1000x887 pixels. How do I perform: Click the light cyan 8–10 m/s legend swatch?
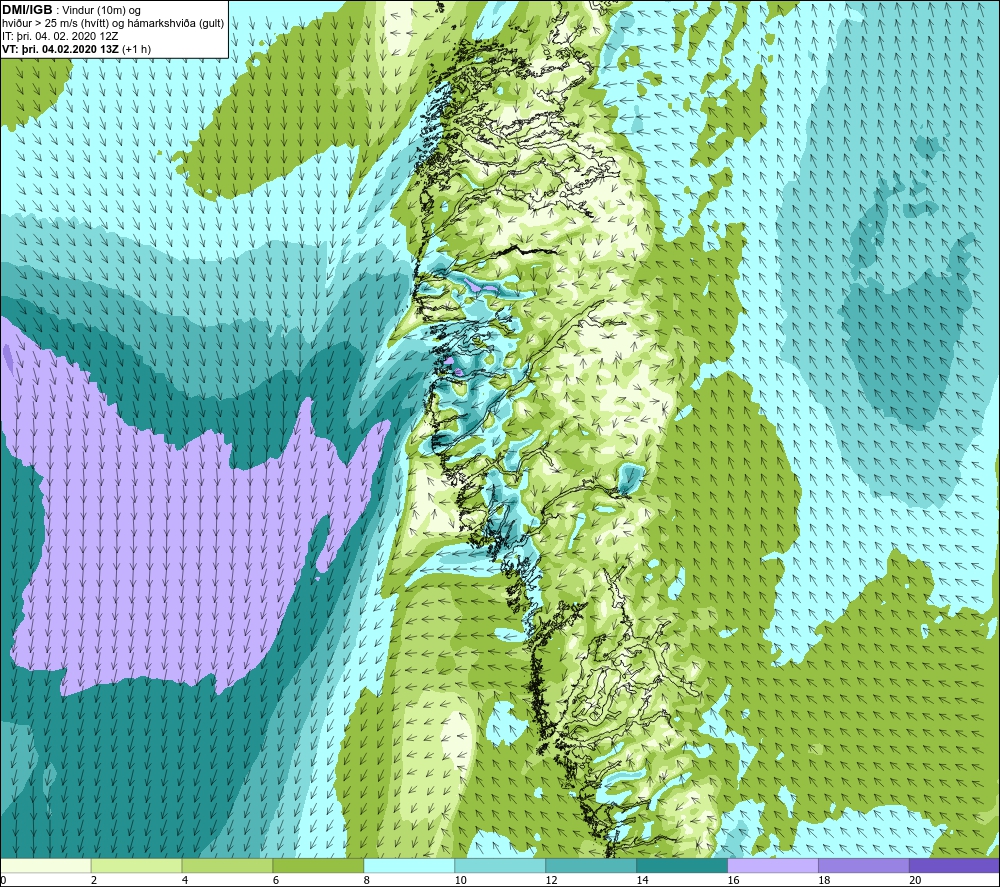pos(409,866)
